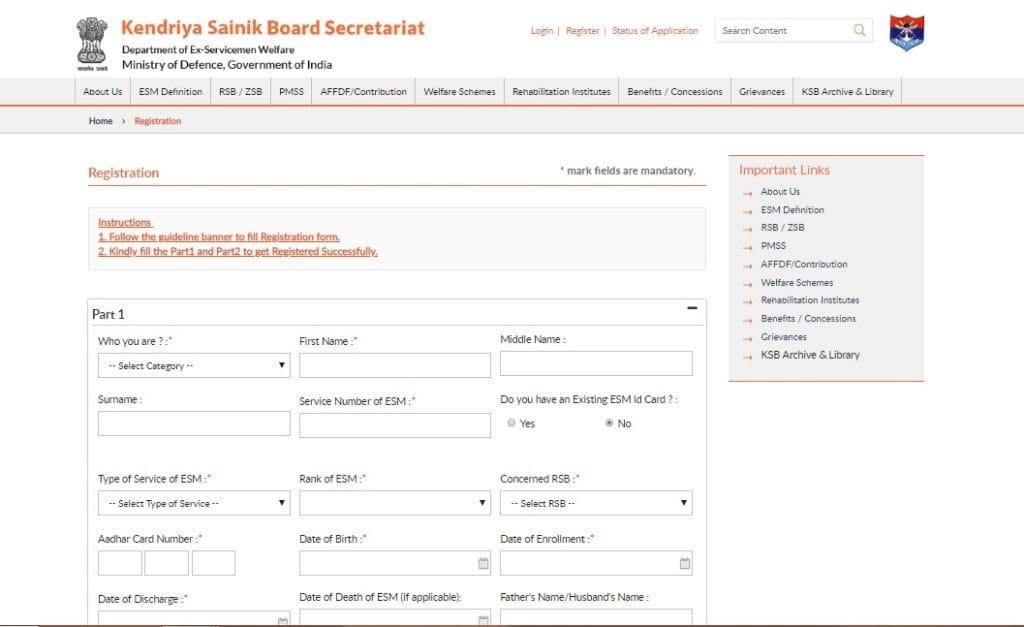The width and height of the screenshot is (1024, 627).
Task: Select Yes for existing ESM Id Card
Action: [511, 423]
